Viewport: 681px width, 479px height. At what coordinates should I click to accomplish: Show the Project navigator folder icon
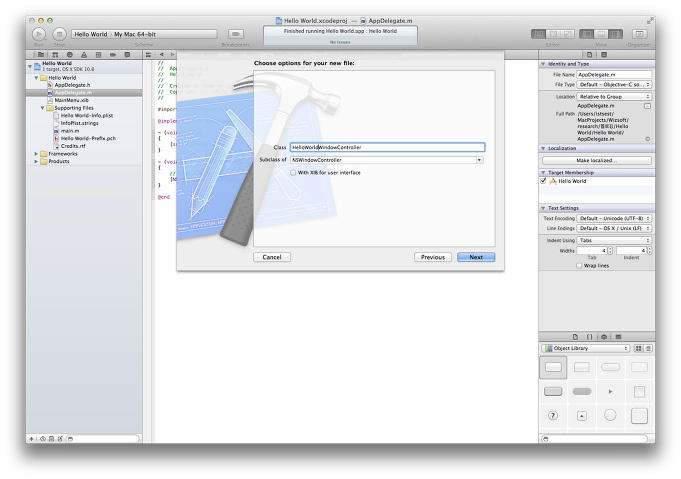[40, 55]
